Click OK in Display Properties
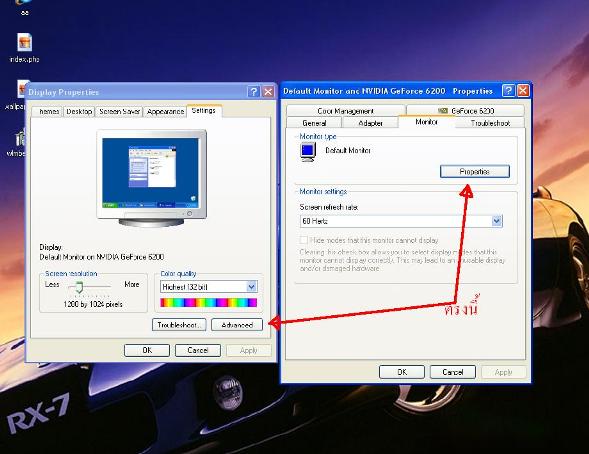Image resolution: width=589 pixels, height=454 pixels. pos(147,350)
